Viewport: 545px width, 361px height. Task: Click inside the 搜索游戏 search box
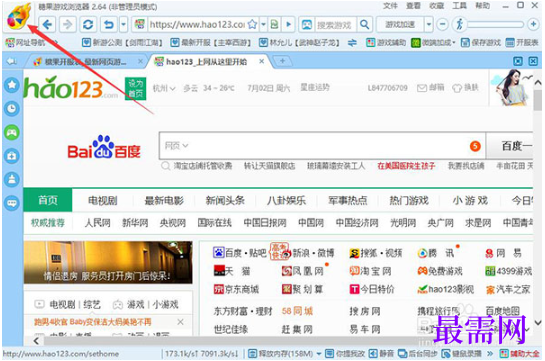tap(334, 25)
